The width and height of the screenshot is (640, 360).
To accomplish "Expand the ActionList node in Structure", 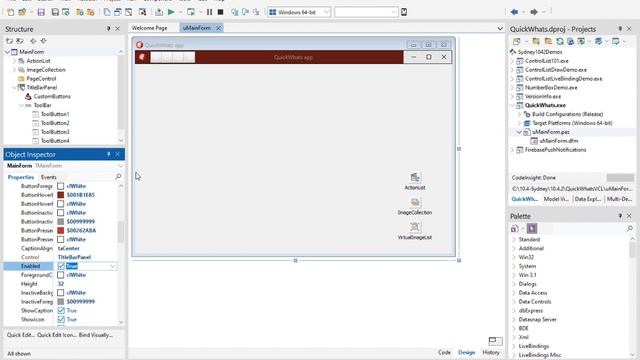I will (x=14, y=61).
